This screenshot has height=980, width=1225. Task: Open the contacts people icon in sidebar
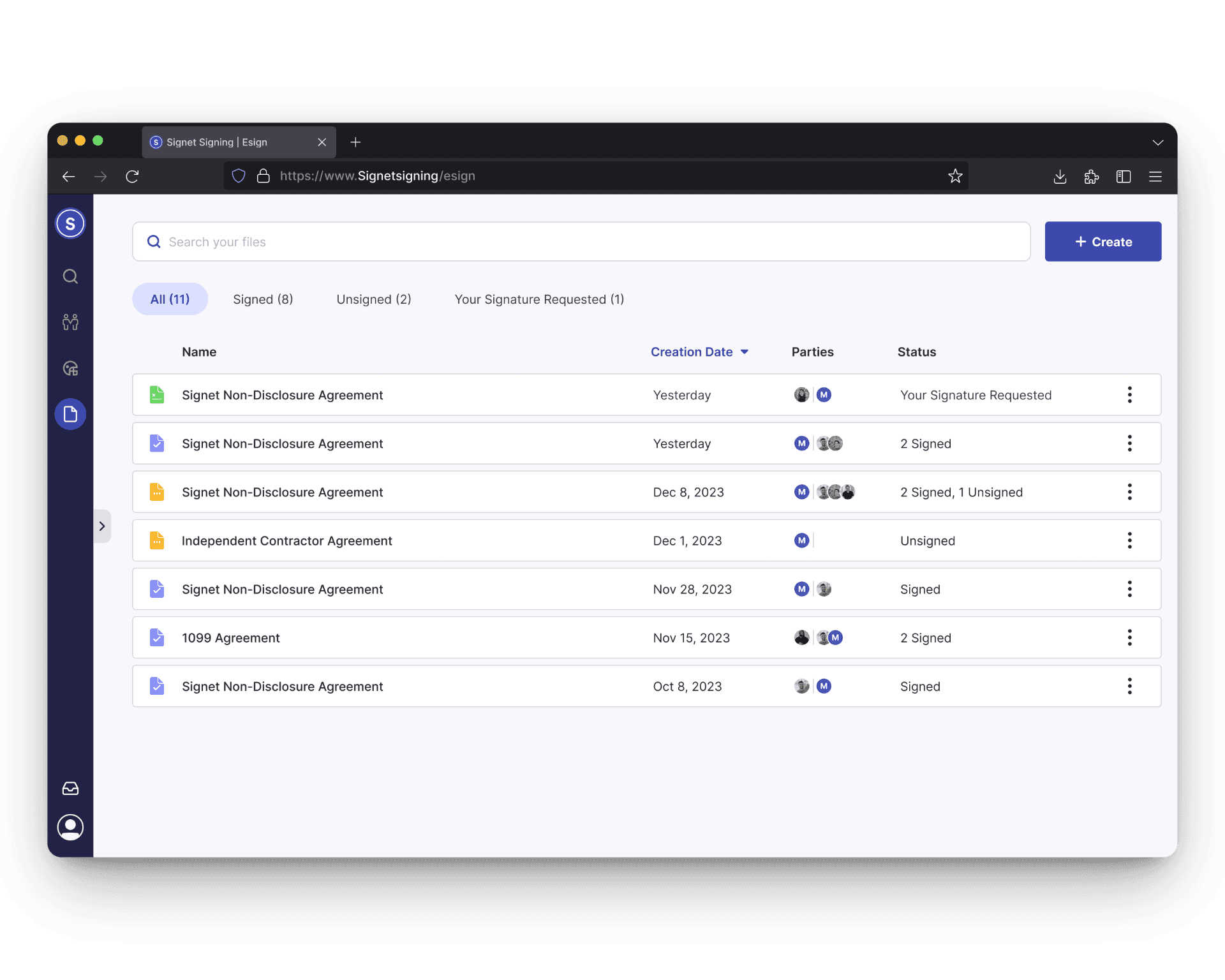click(70, 322)
